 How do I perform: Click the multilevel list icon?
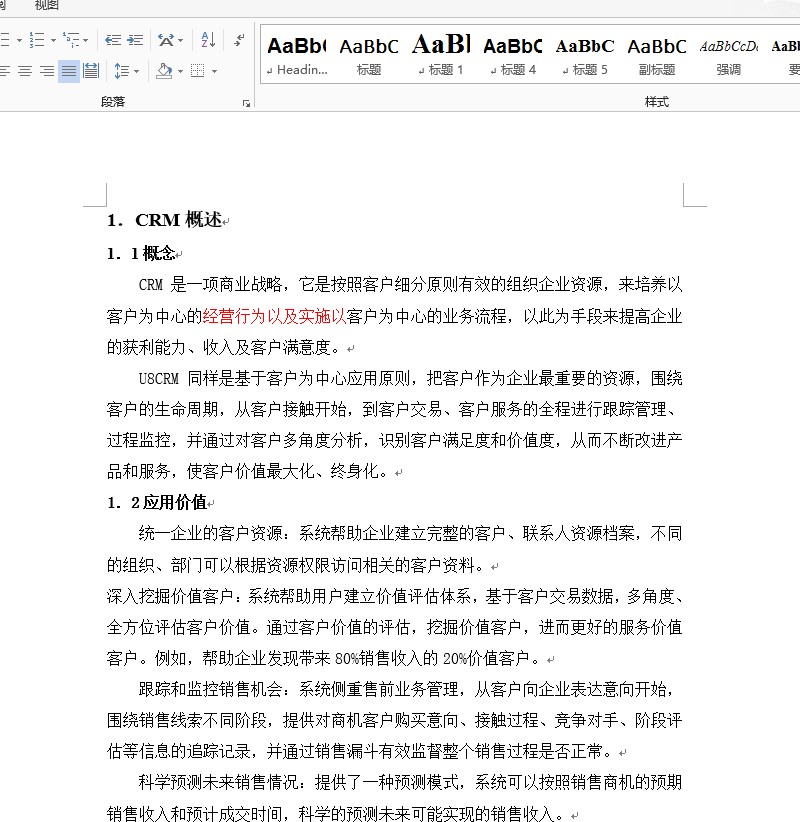(71, 40)
